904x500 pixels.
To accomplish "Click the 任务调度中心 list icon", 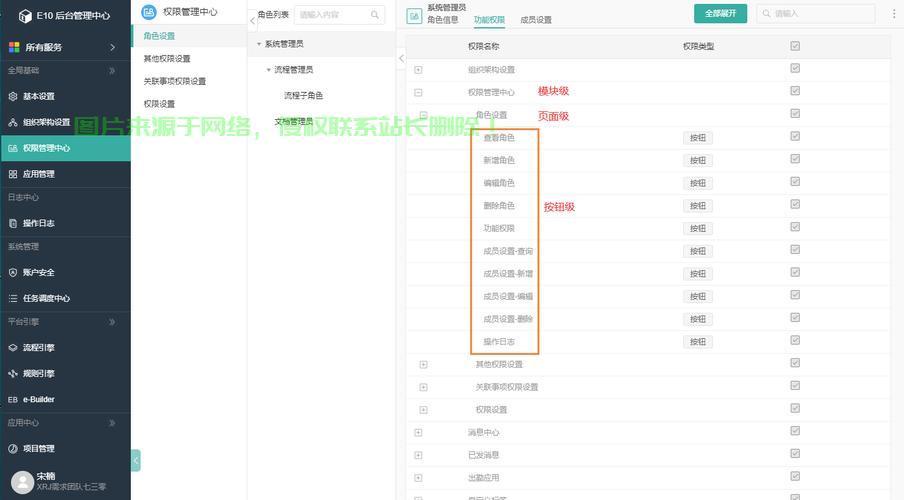I will coord(13,298).
